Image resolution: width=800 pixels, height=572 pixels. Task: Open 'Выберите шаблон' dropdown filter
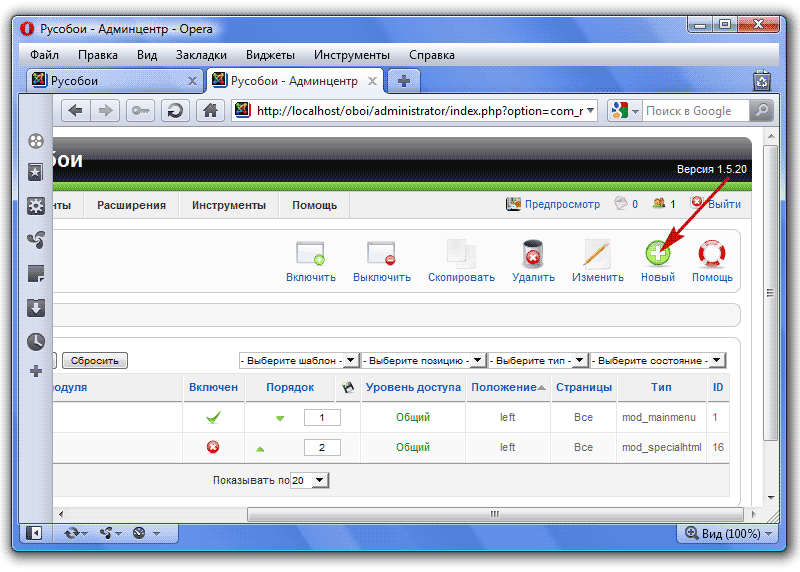298,360
